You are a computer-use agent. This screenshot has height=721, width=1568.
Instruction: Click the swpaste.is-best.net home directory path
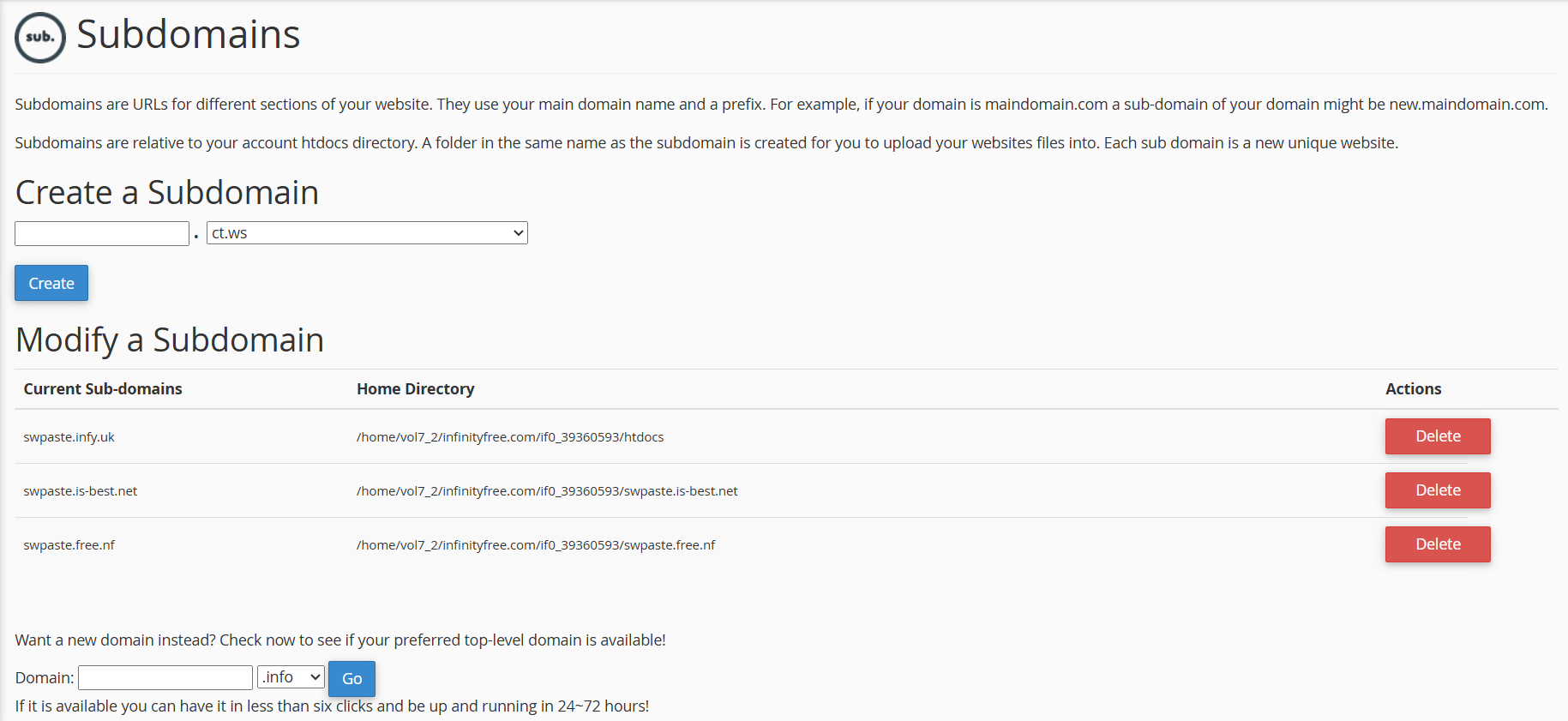coord(547,491)
